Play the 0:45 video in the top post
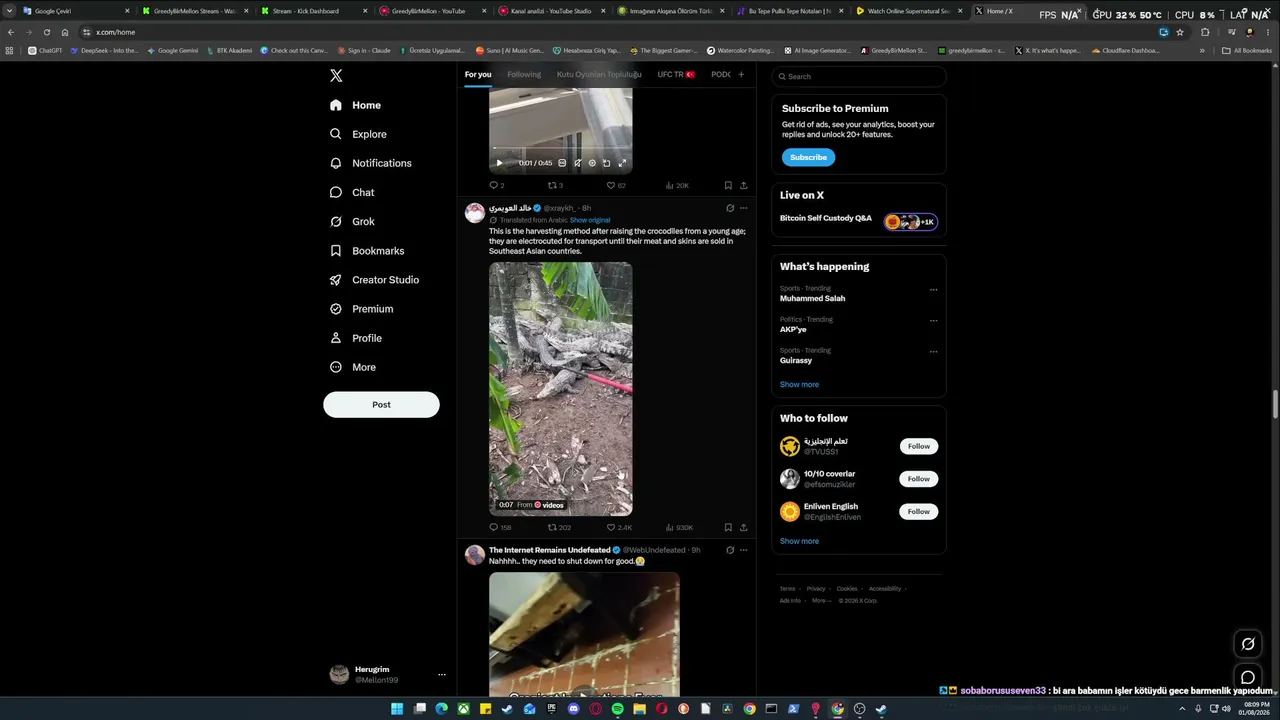The image size is (1280, 720). (x=500, y=163)
